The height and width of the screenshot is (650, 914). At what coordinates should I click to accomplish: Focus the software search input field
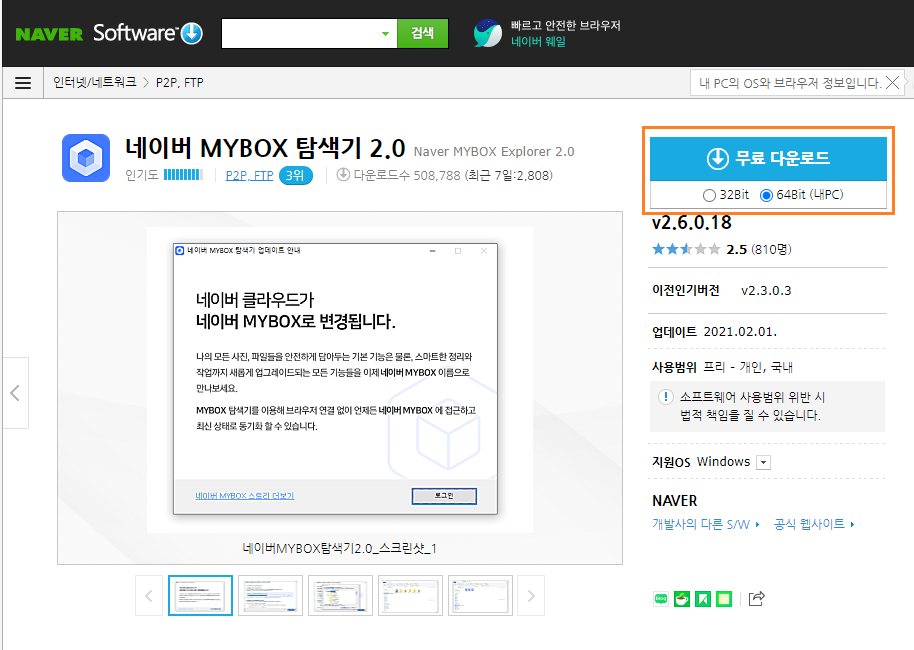coord(300,34)
